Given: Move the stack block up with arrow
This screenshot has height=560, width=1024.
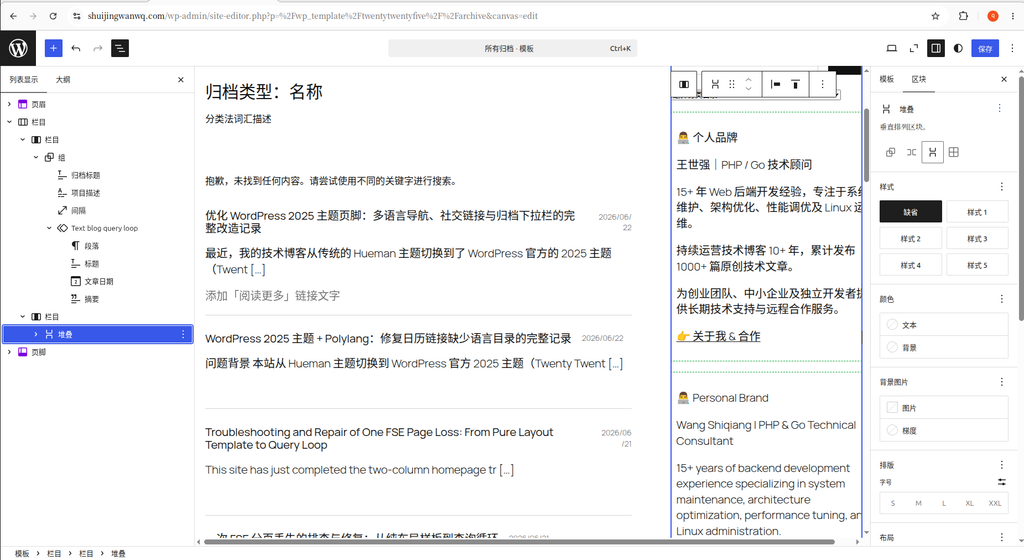Looking at the screenshot, I should 748,80.
